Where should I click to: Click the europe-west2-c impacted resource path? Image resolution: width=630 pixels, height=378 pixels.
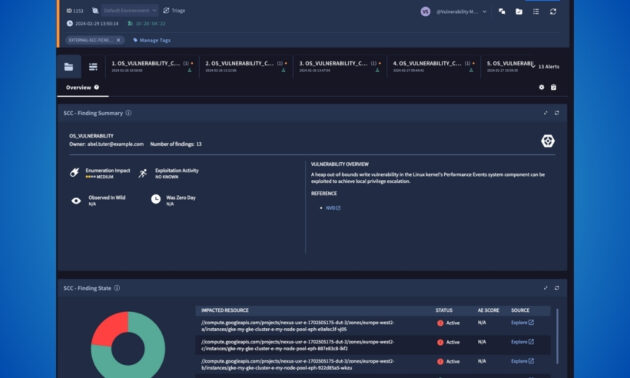point(297,345)
